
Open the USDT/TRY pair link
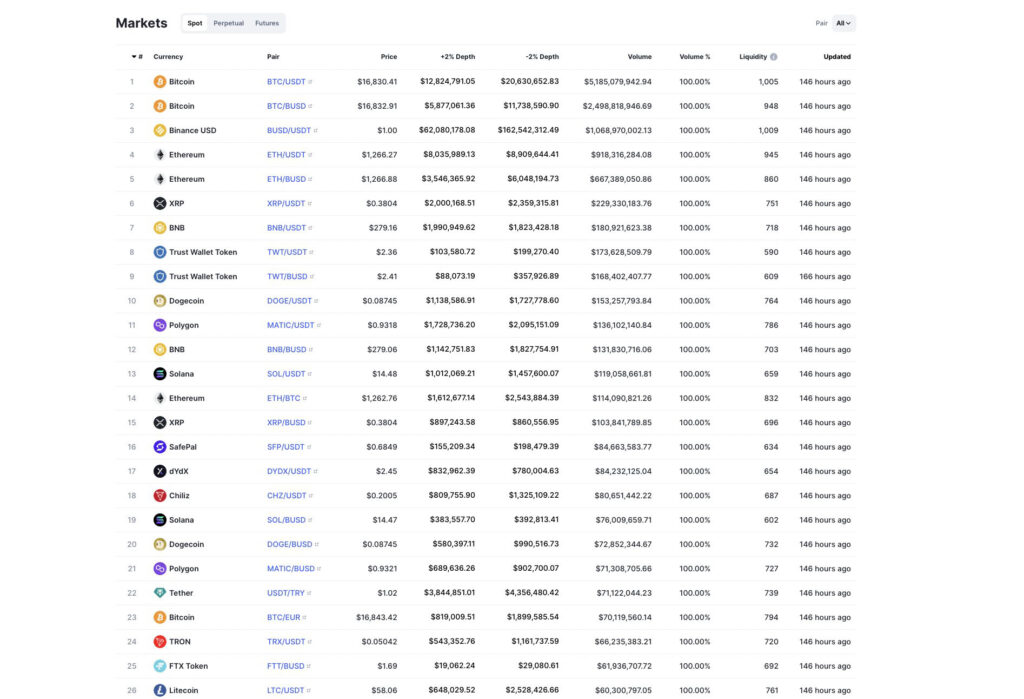(288, 593)
